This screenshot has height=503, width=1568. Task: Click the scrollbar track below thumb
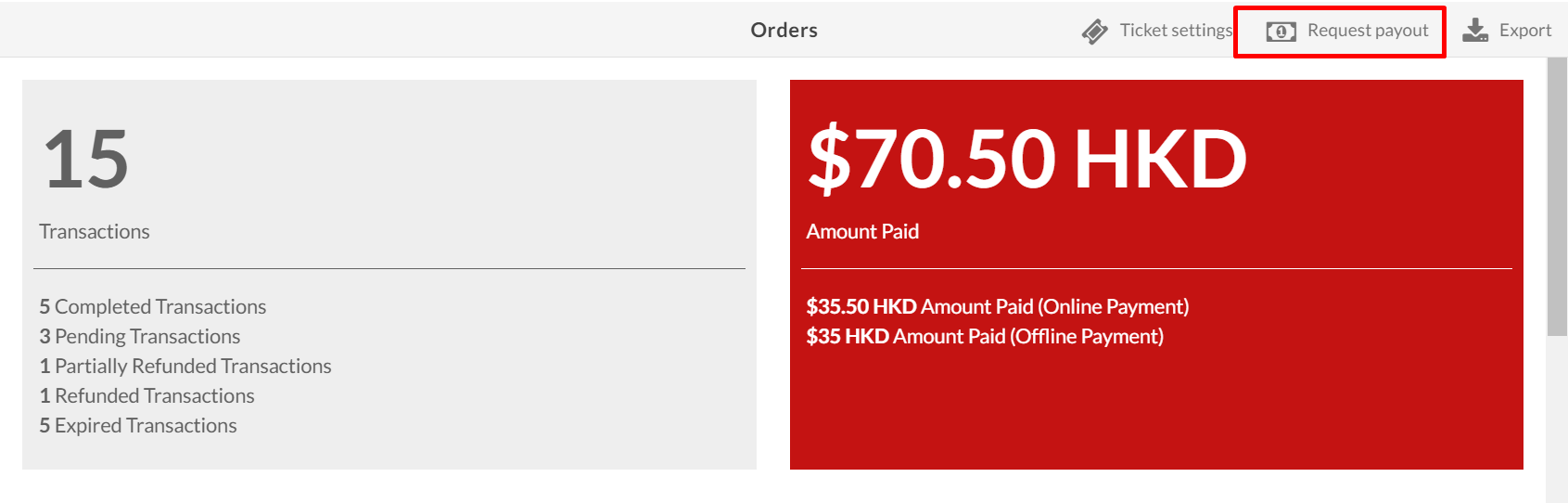point(1557,418)
